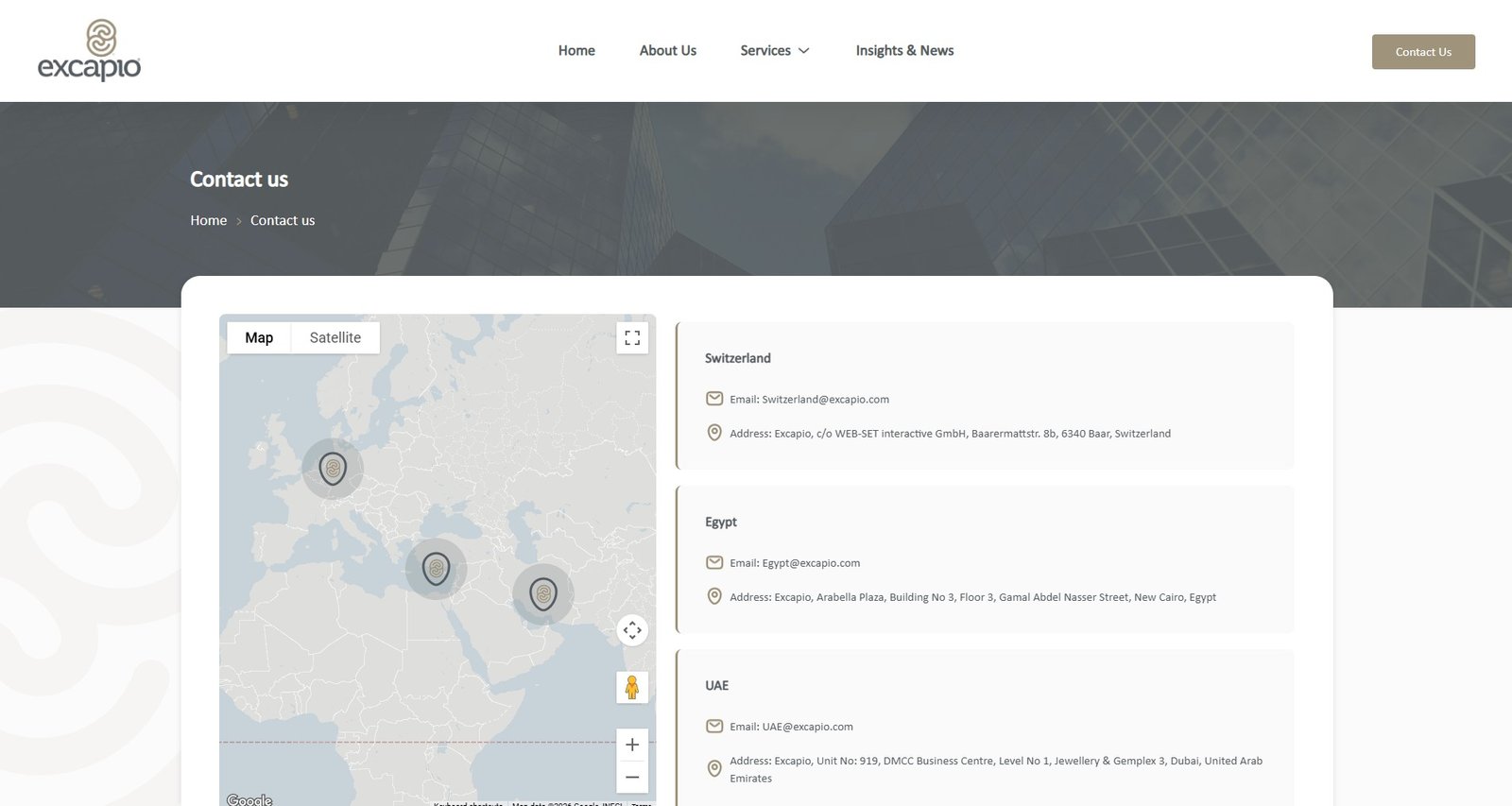Click the Switzerland map marker

click(333, 468)
